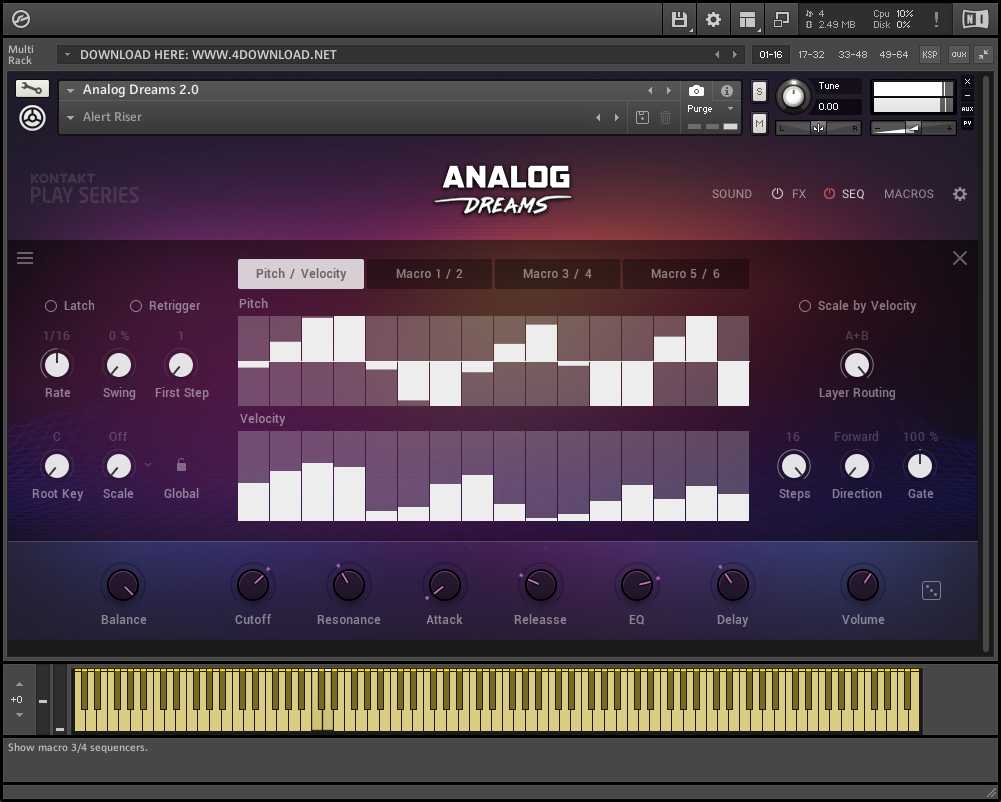Toggle the aux channels button
Image resolution: width=1001 pixels, height=802 pixels.
click(959, 54)
